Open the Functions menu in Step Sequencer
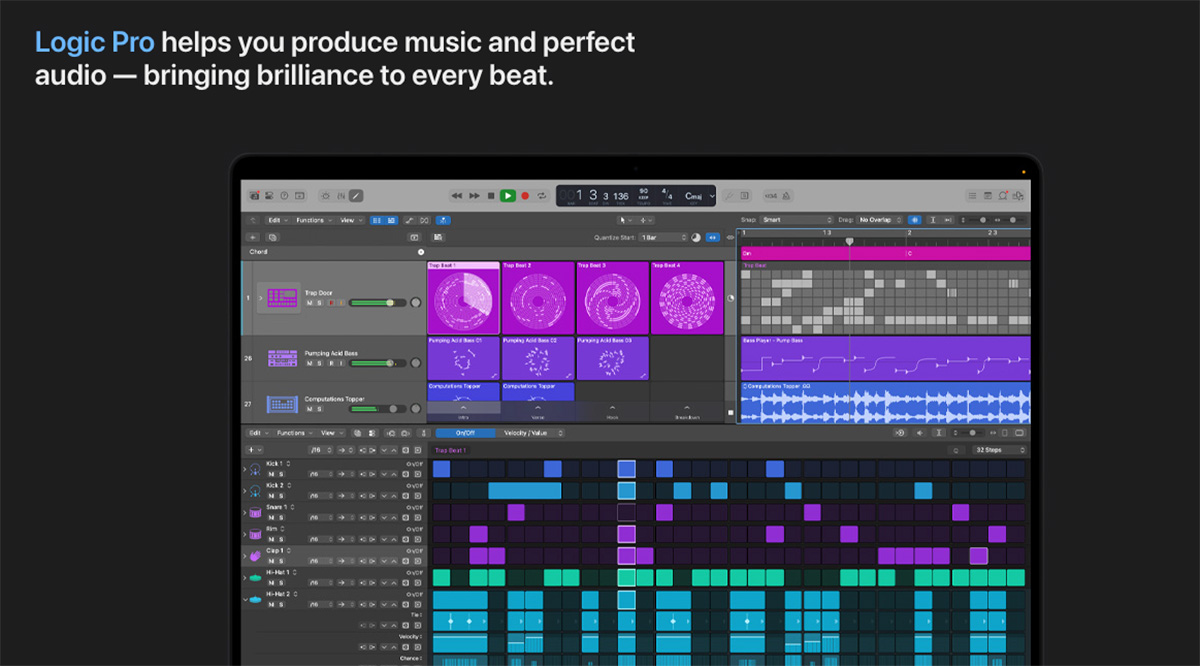 (292, 433)
